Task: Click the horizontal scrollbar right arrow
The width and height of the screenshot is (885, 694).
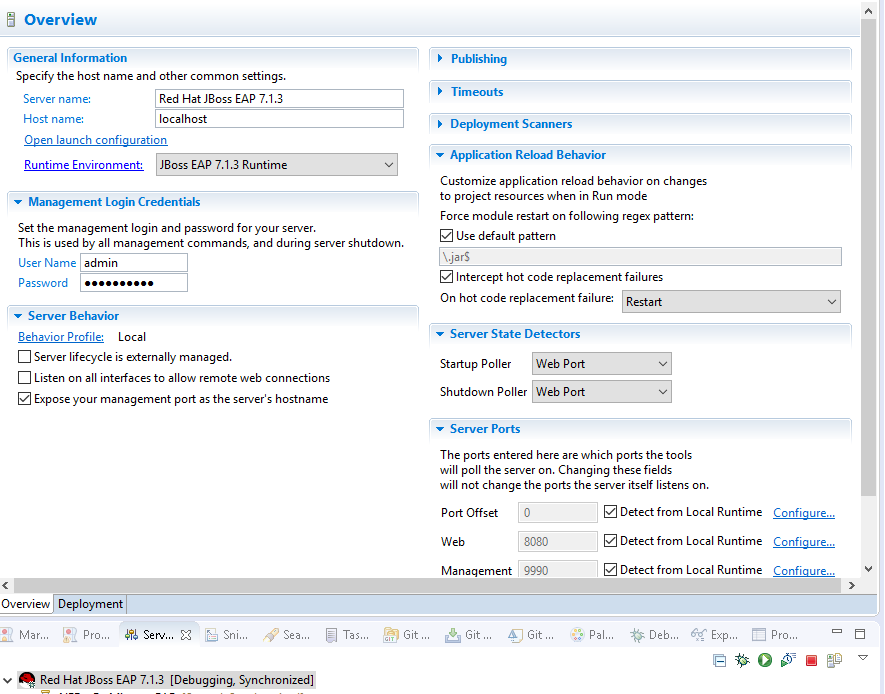Action: tap(852, 586)
